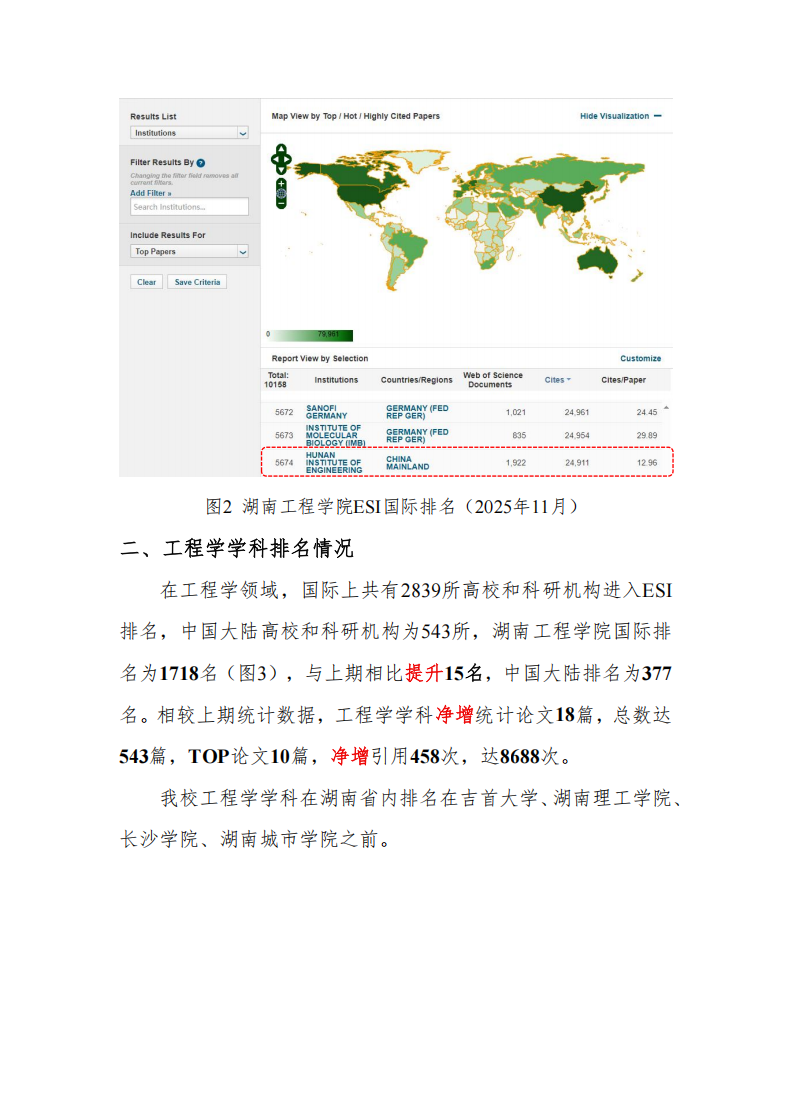Open the Results List Institutions dropdown
The width and height of the screenshot is (788, 1116).
pos(189,133)
